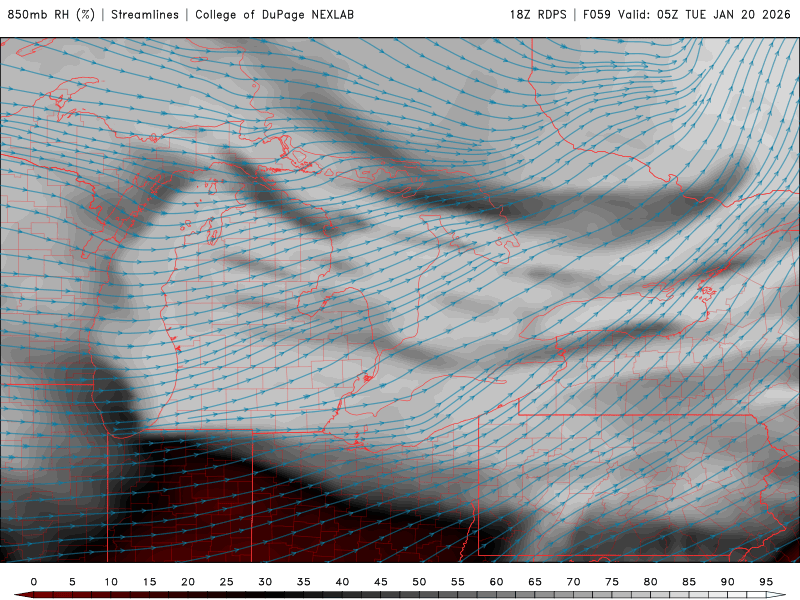This screenshot has height=600, width=800.
Task: Click the white swatch at the colorbar's high end
Action: (776, 595)
